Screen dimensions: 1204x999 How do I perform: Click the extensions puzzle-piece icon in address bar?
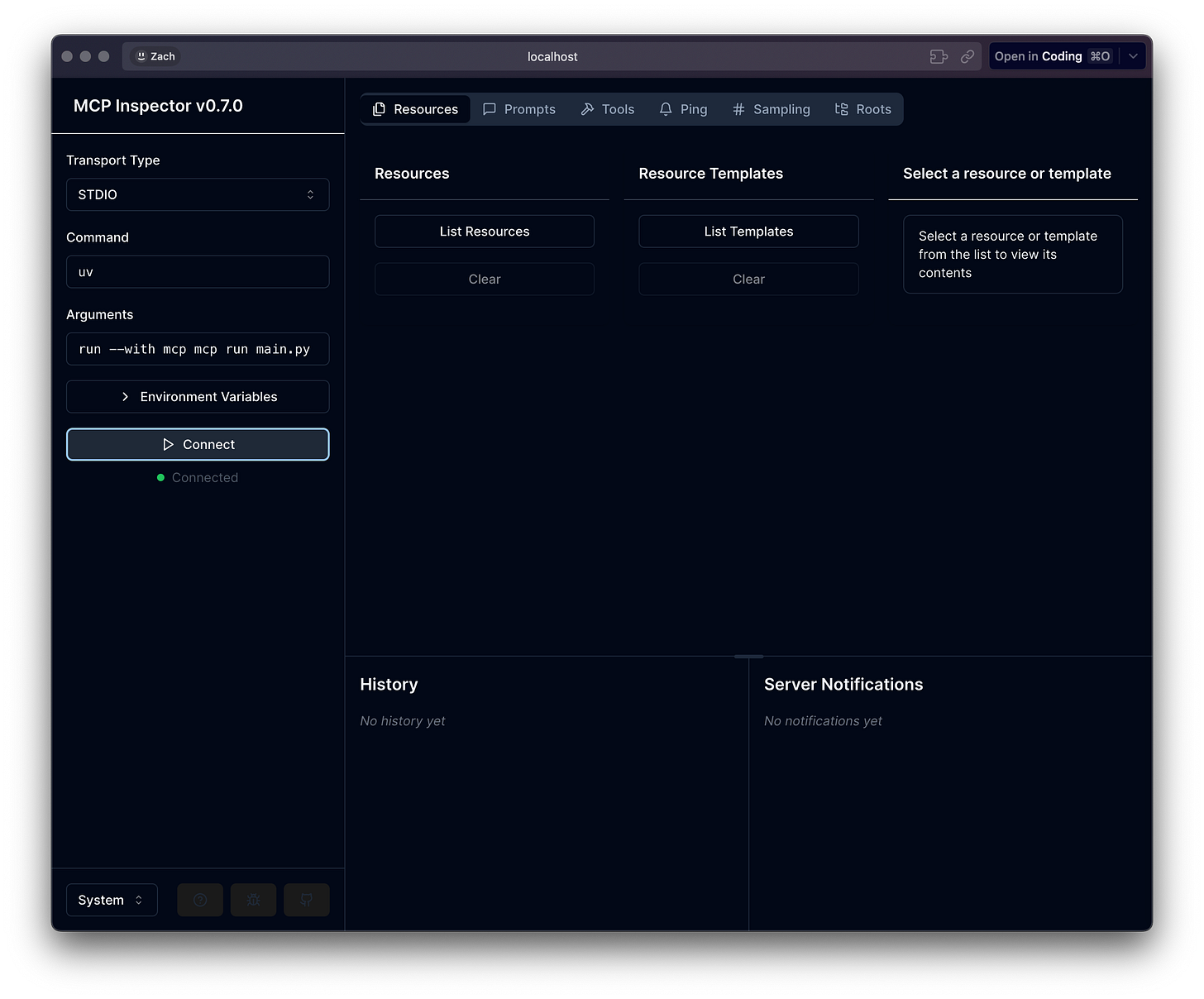click(x=939, y=56)
